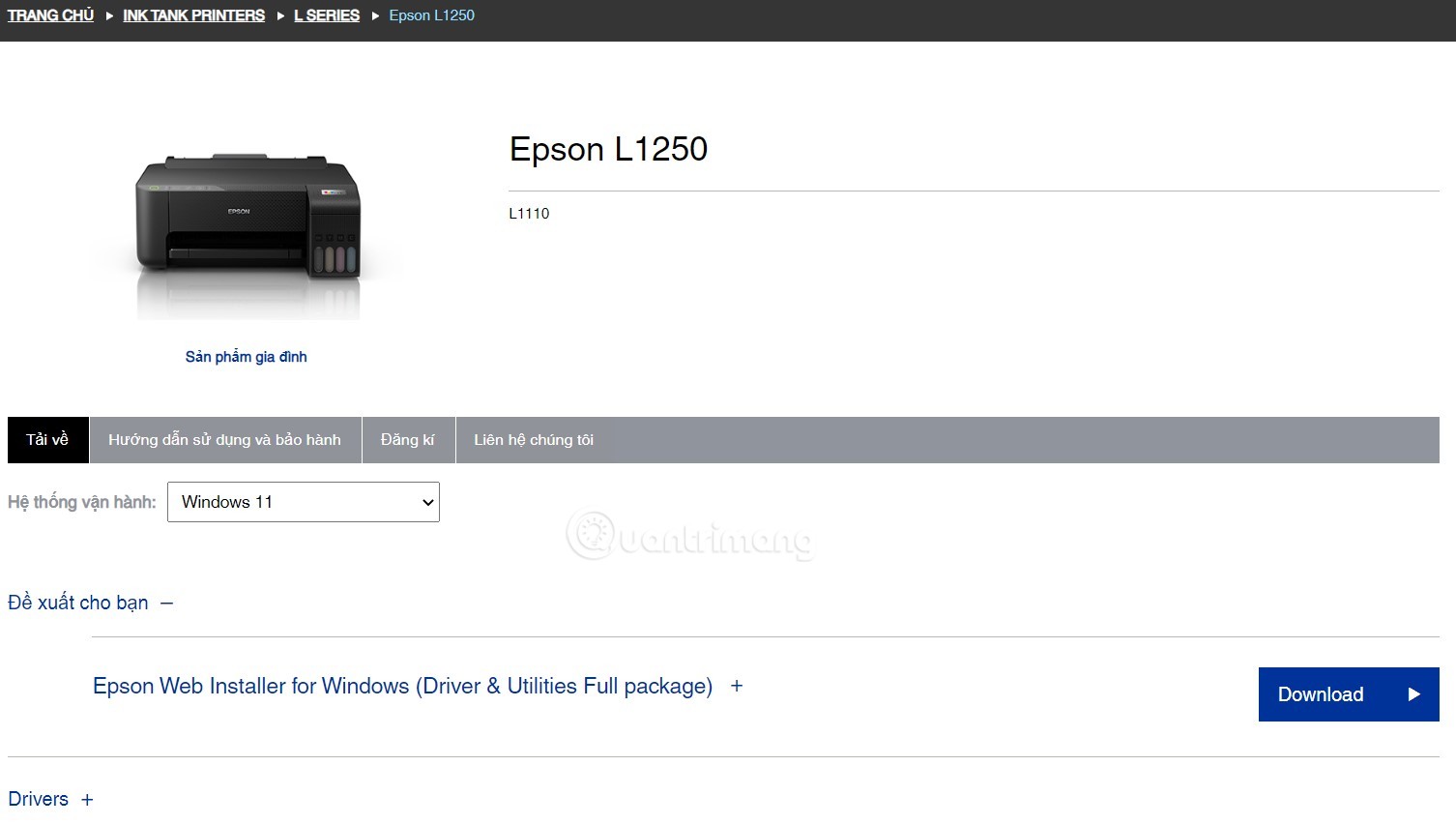Open the Liên hệ chúng tôi tab

534,440
